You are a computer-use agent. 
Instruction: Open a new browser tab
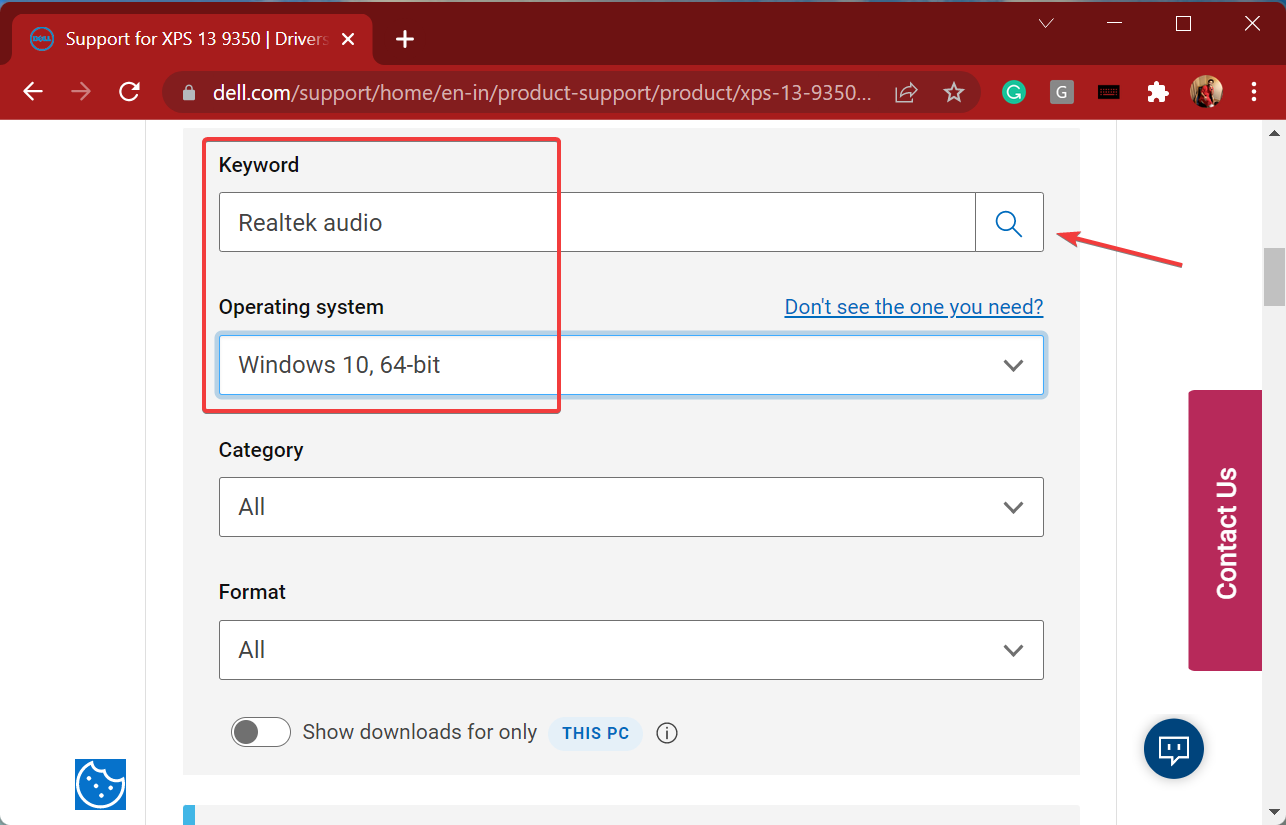pos(404,39)
